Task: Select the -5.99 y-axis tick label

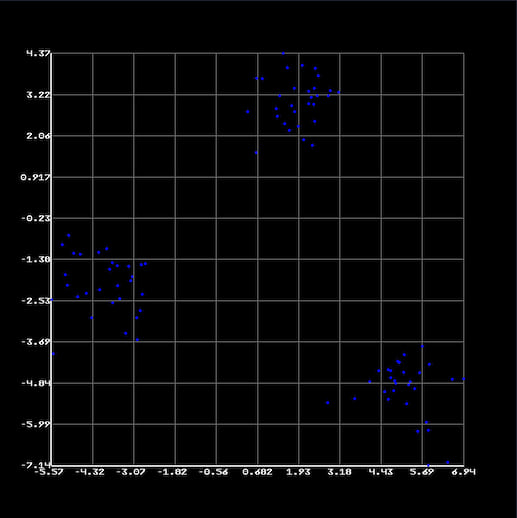Action: (x=37, y=425)
